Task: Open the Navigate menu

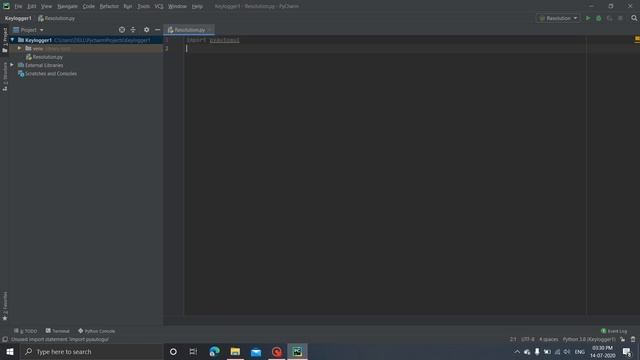Action: coord(67,7)
